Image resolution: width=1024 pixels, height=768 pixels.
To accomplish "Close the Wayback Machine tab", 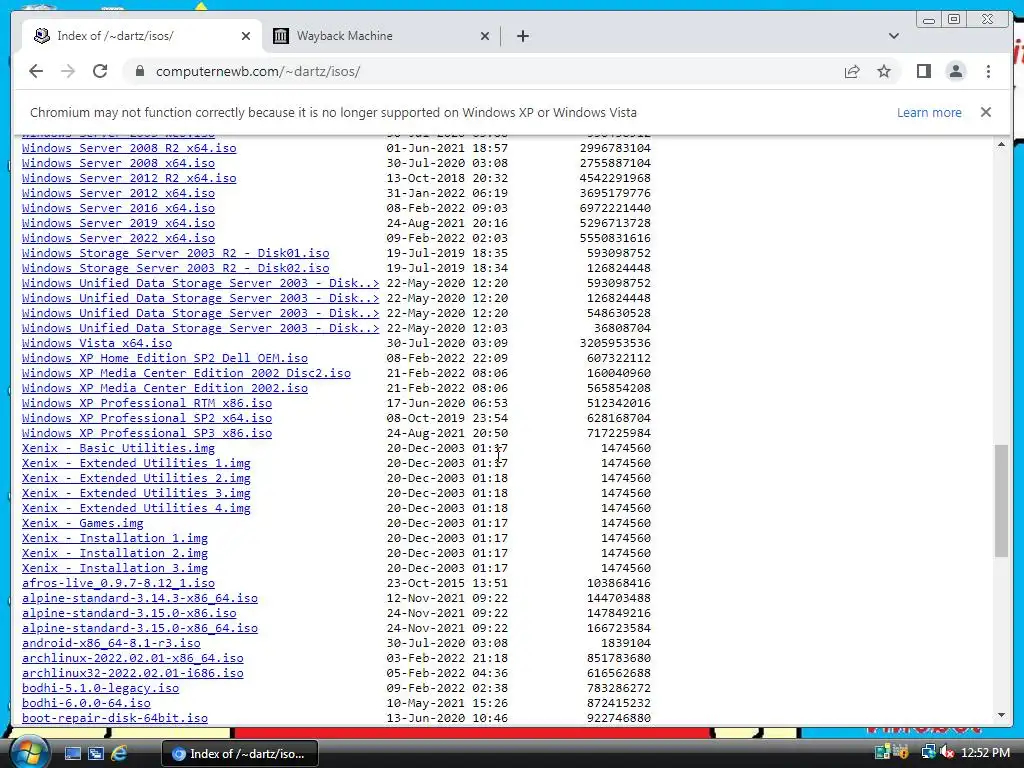I will pos(485,36).
